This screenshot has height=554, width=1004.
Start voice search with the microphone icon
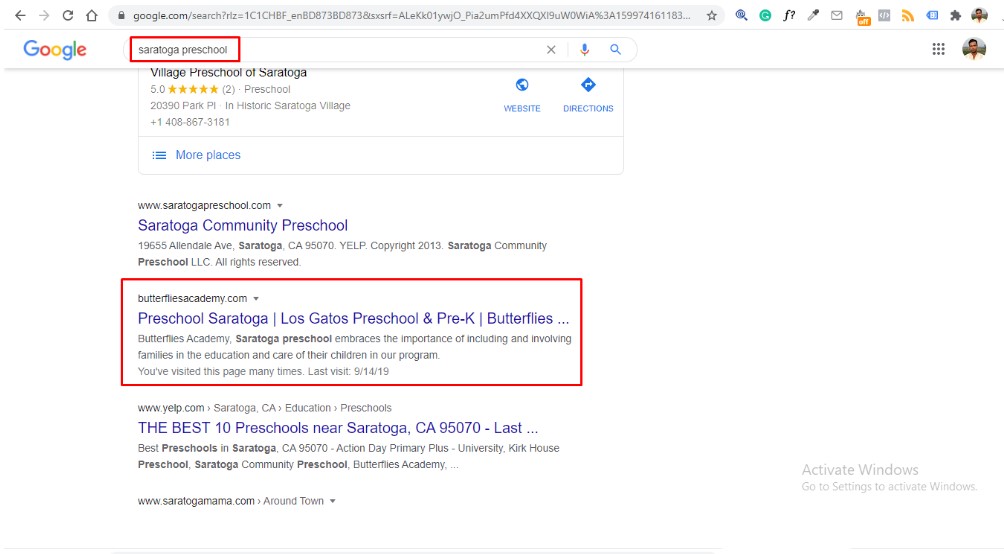(585, 50)
